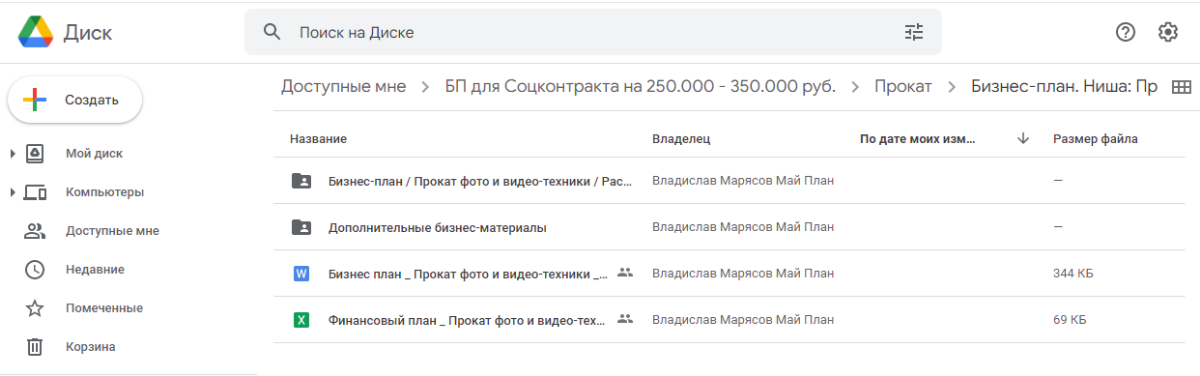Viewport: 1200px width, 376px height.
Task: Click the Размер файла column header
Action: coord(1095,139)
